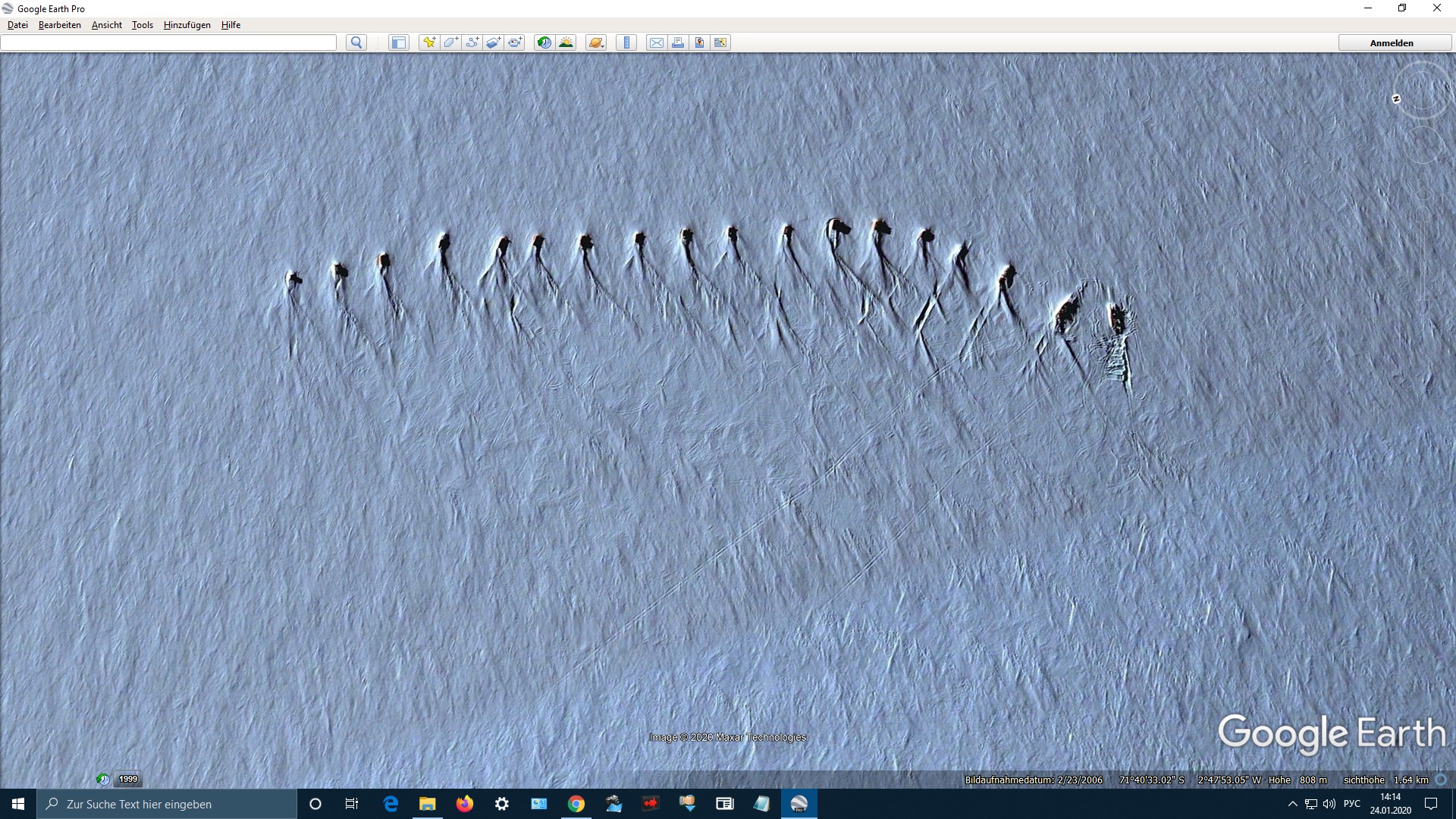Toggle sunlight across landscape icon

(x=566, y=42)
